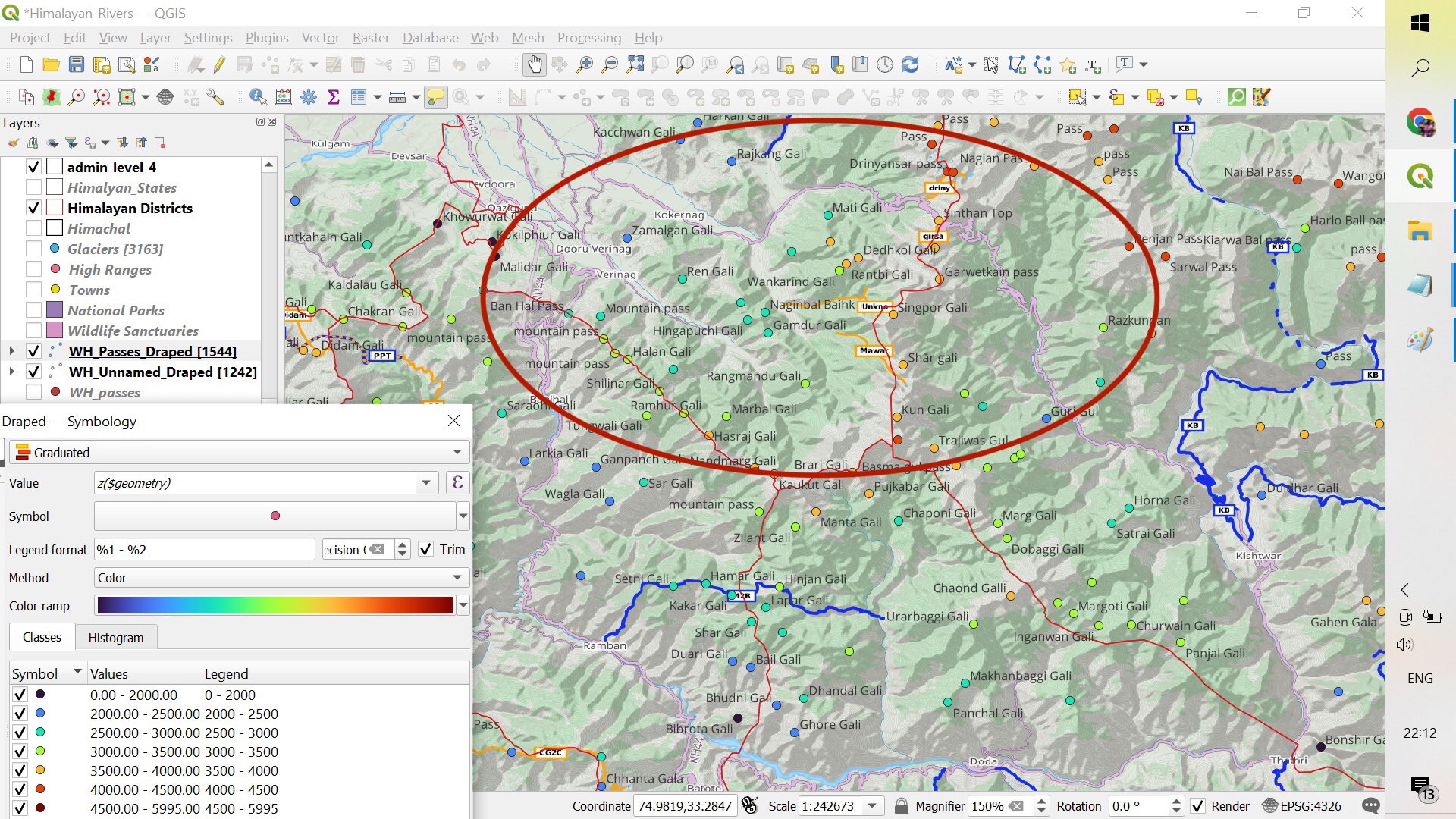1456x819 pixels.
Task: Open the Vector menu
Action: [x=320, y=38]
